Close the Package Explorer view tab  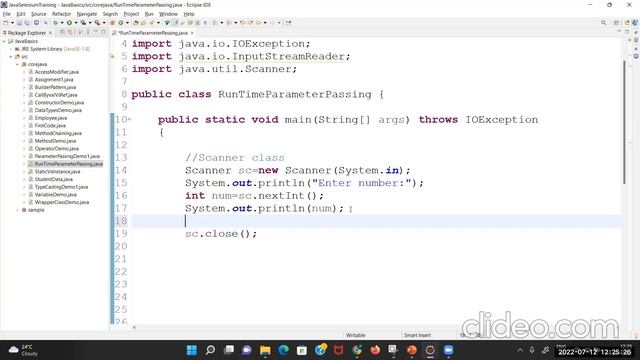pos(50,33)
